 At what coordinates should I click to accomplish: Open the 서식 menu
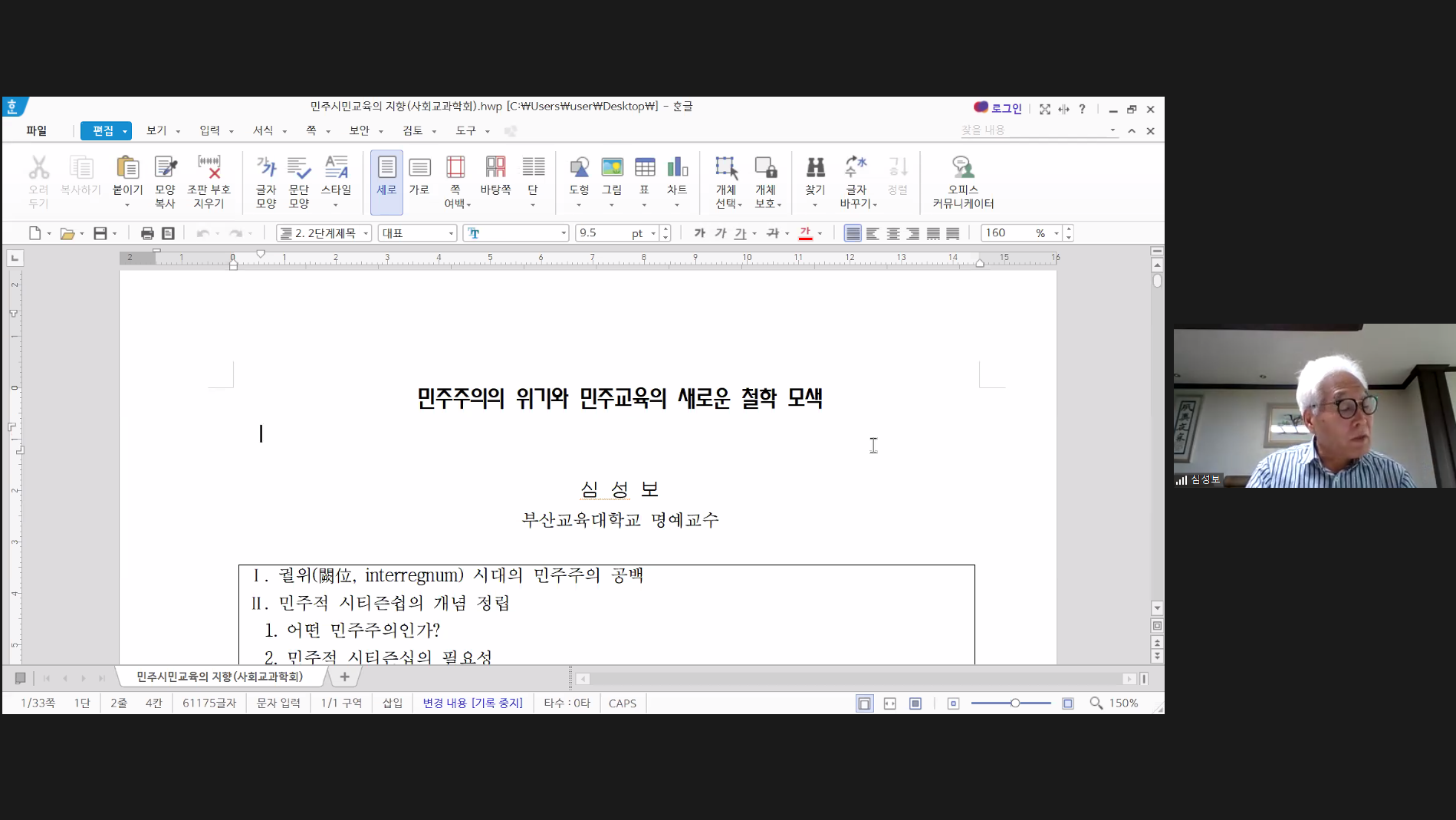tap(263, 130)
